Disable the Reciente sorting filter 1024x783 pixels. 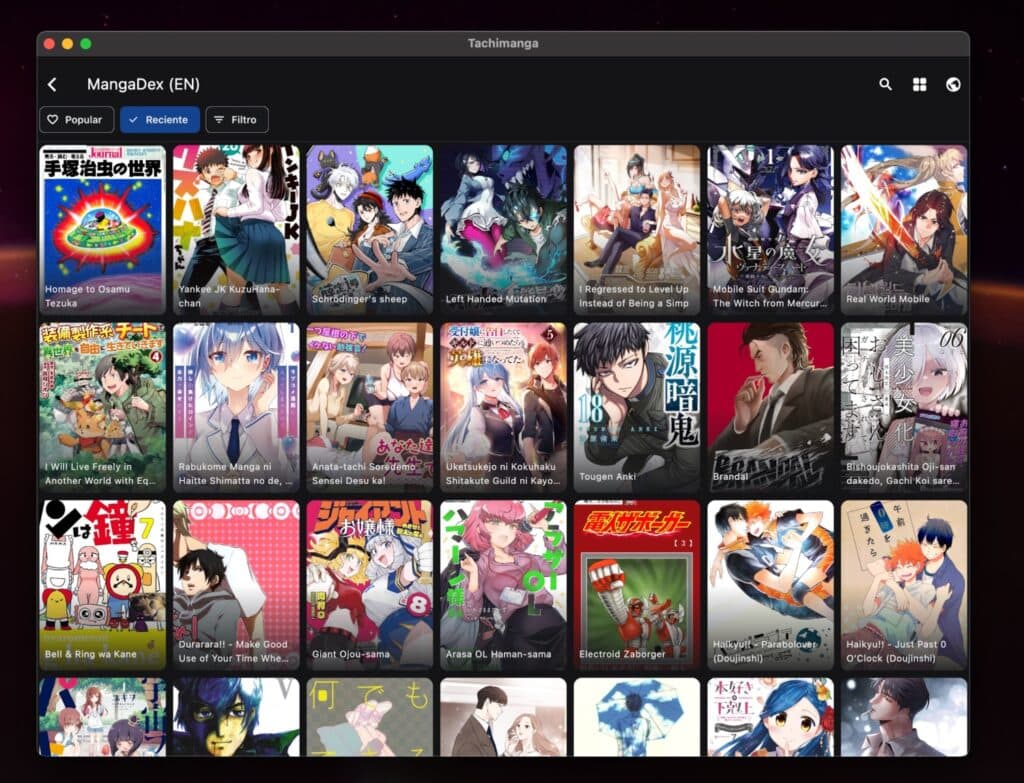click(159, 119)
